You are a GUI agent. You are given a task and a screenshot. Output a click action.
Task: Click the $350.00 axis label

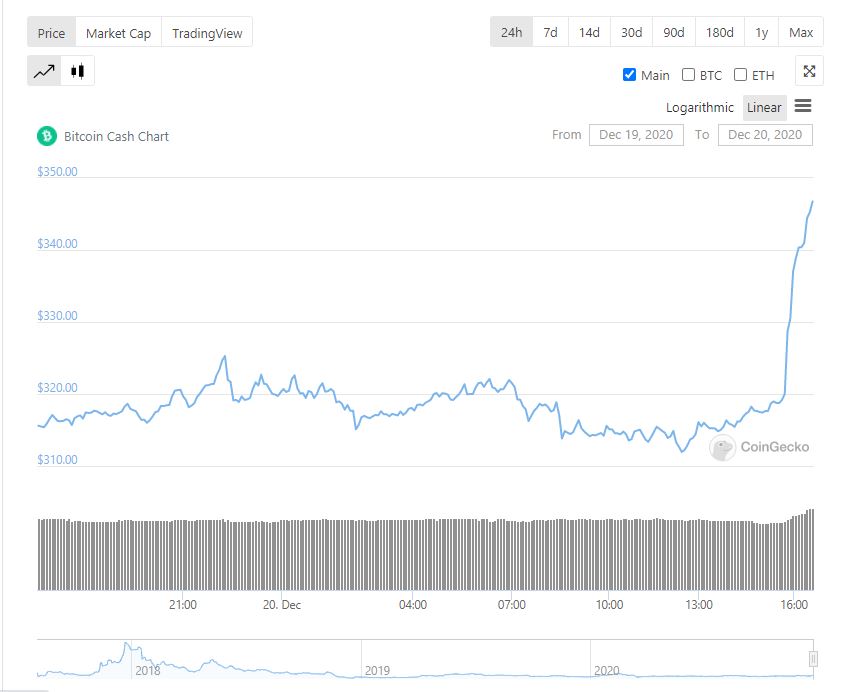[x=57, y=172]
